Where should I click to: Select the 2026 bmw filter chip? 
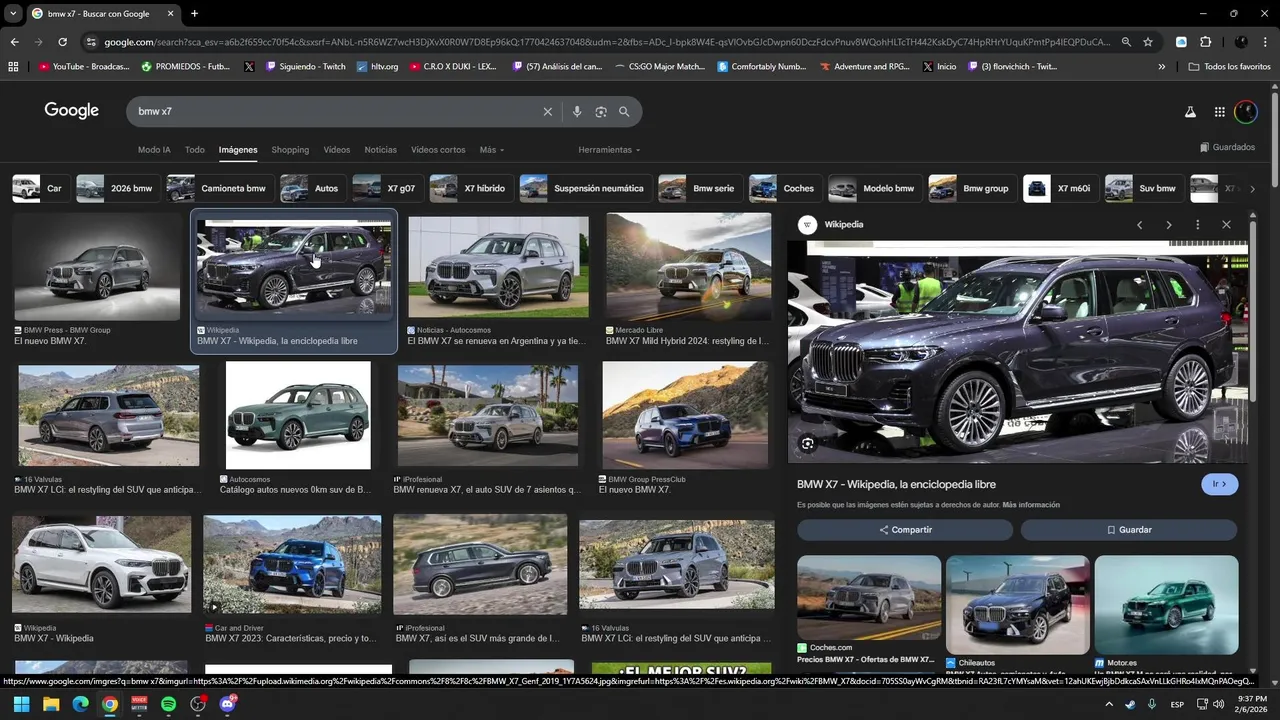(116, 188)
